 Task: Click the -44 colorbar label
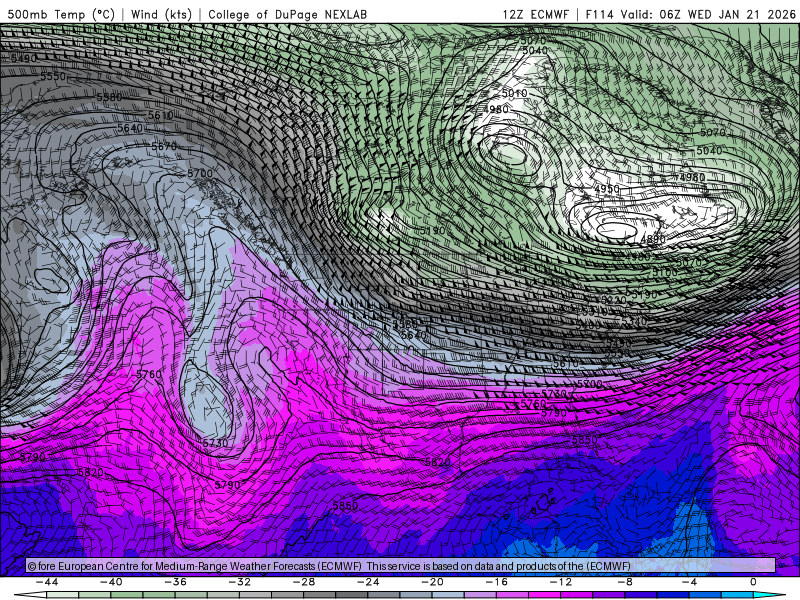coord(47,582)
